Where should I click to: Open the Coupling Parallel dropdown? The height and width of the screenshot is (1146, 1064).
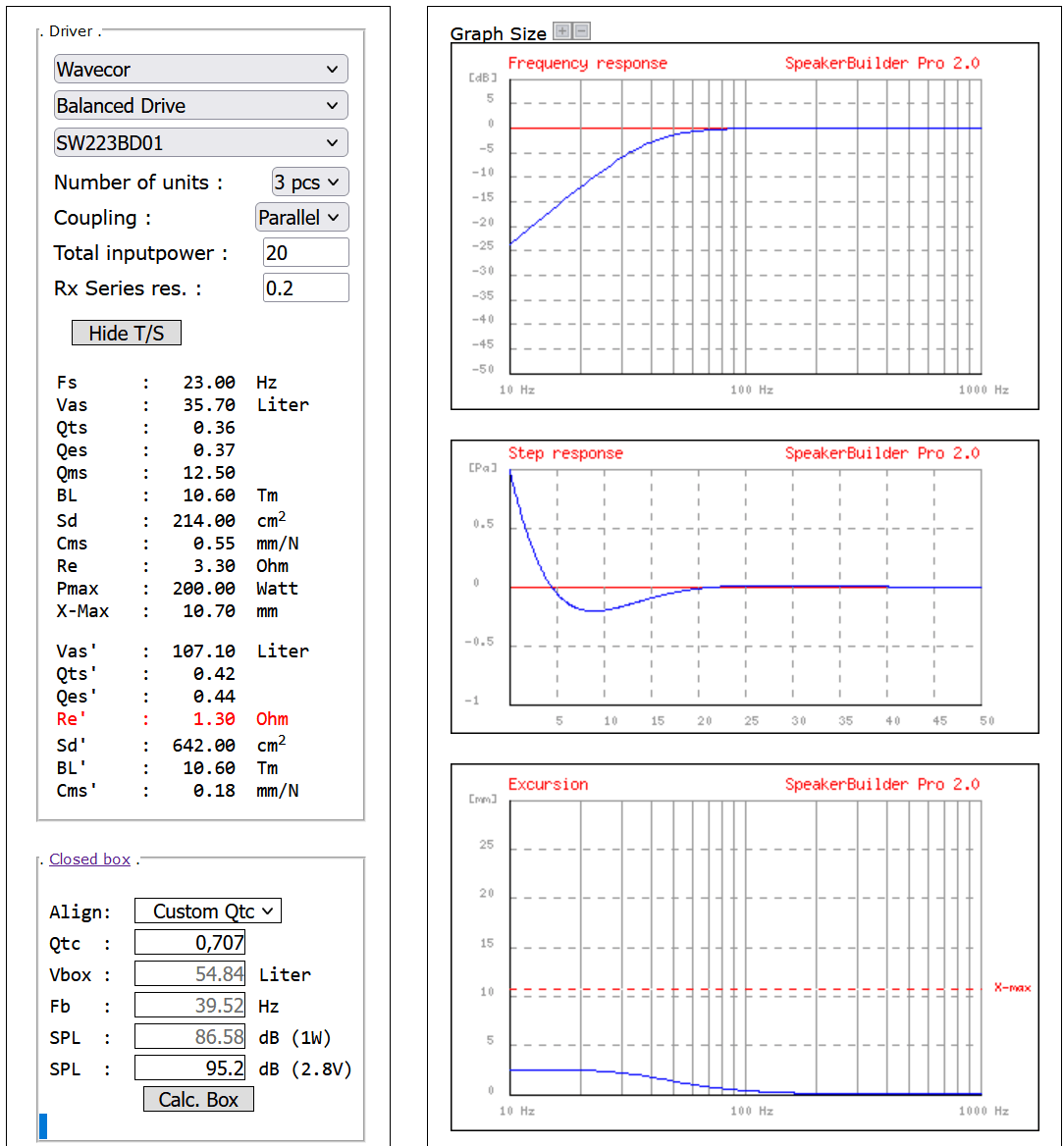point(302,217)
